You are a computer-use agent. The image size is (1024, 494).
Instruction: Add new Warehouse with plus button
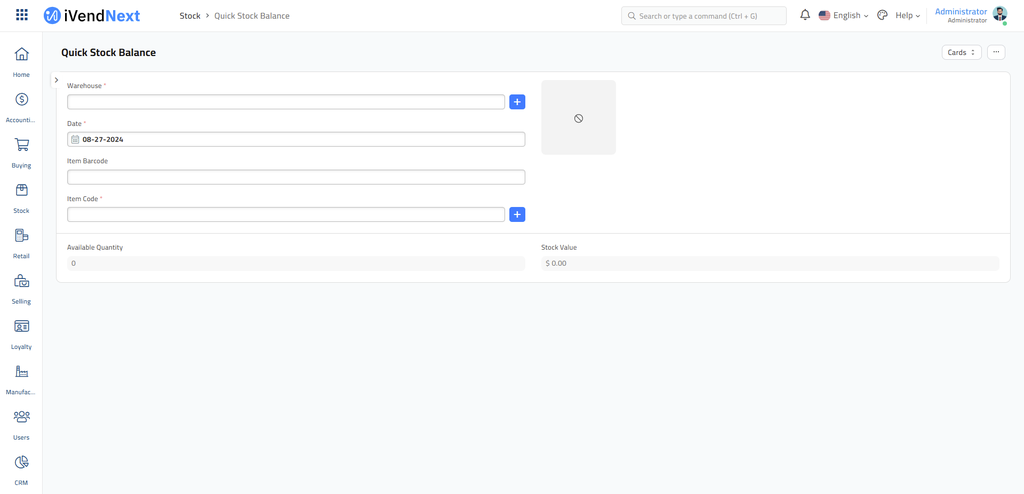click(x=517, y=102)
